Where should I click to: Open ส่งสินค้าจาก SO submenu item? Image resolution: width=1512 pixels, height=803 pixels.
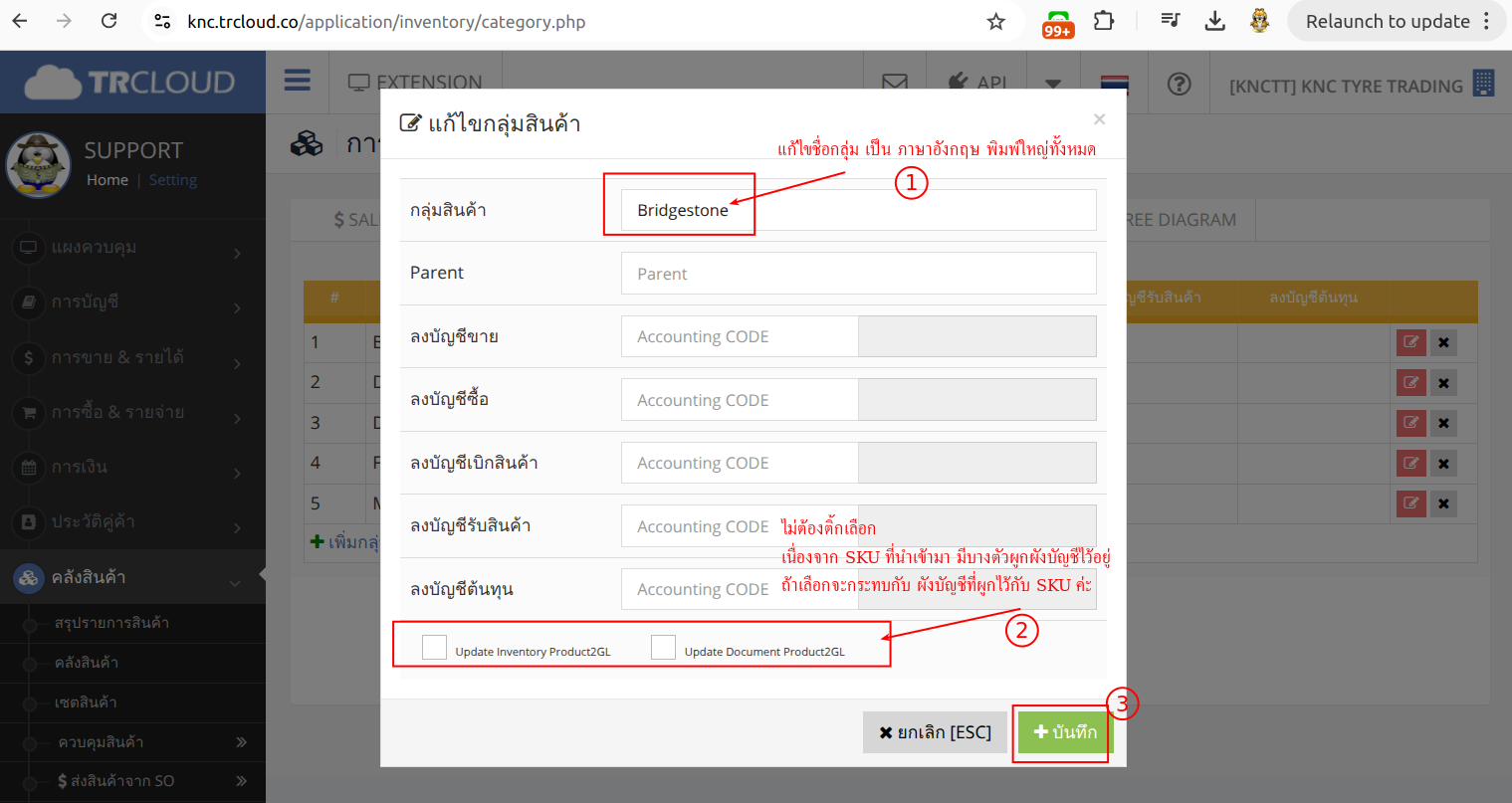[116, 781]
